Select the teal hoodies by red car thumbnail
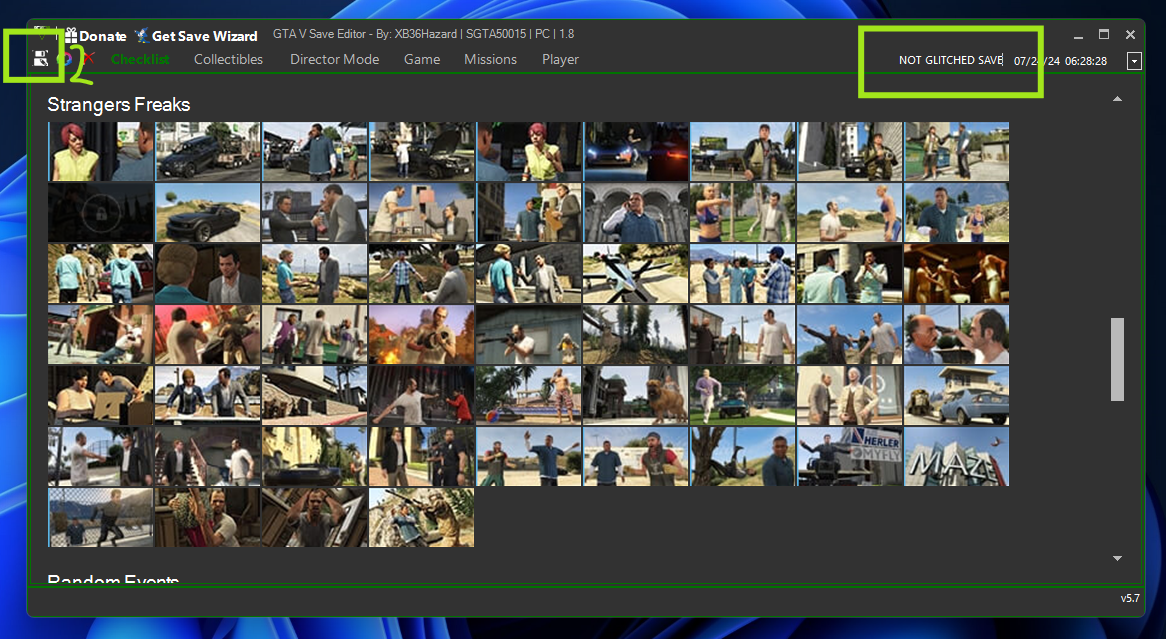Screen dimensions: 1166x639 point(100,274)
